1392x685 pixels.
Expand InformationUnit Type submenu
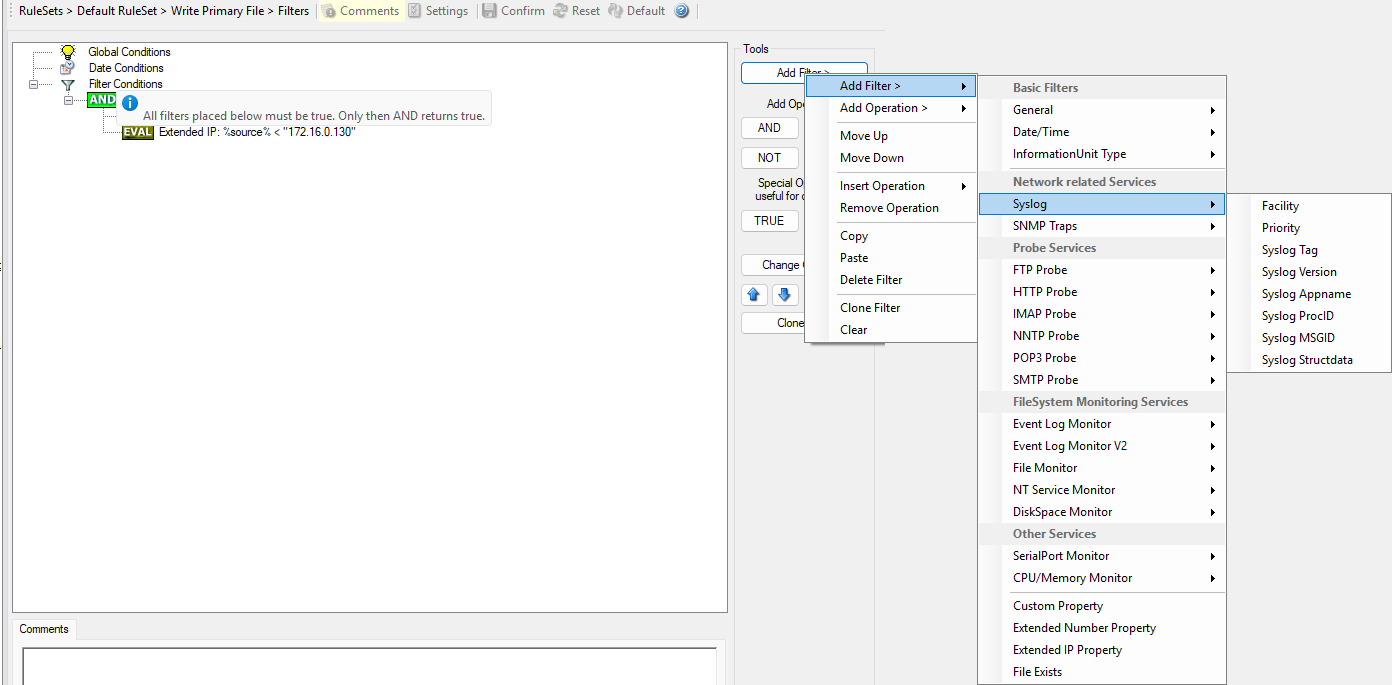pos(1102,154)
